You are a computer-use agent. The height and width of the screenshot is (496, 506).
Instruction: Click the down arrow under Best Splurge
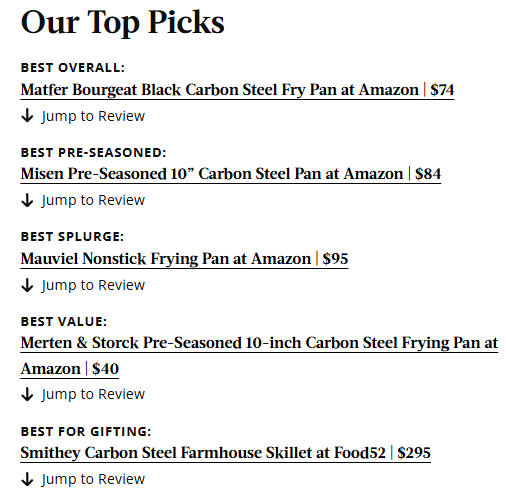coord(27,285)
